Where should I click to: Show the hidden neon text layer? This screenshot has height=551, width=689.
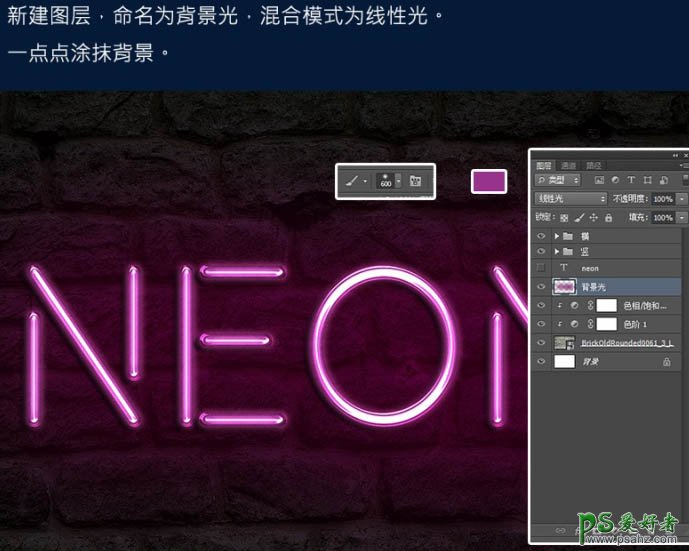click(541, 269)
